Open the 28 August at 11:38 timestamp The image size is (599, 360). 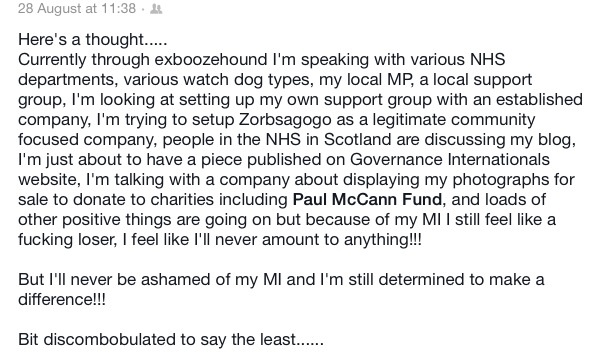coord(77,8)
